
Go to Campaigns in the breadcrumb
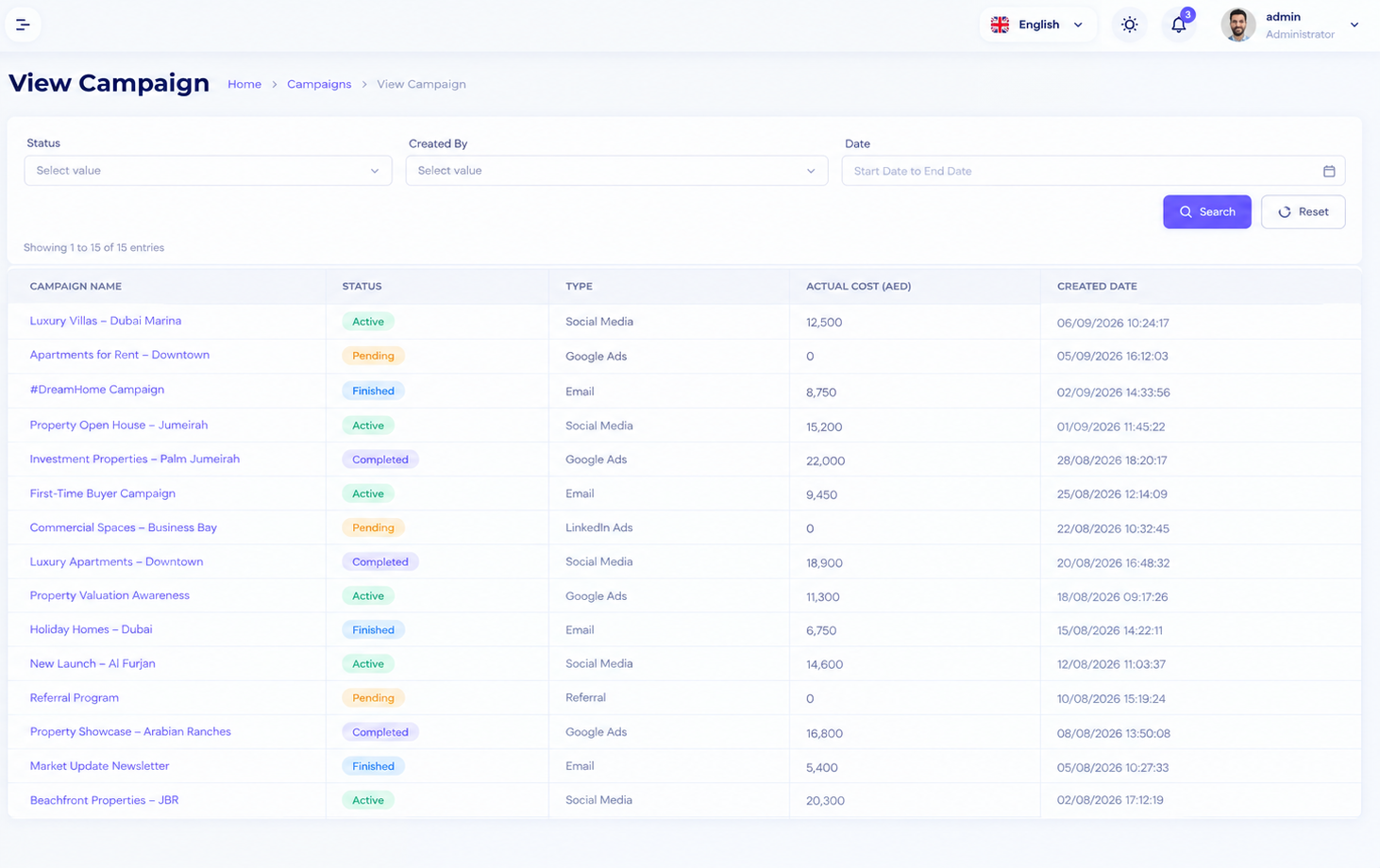click(319, 84)
